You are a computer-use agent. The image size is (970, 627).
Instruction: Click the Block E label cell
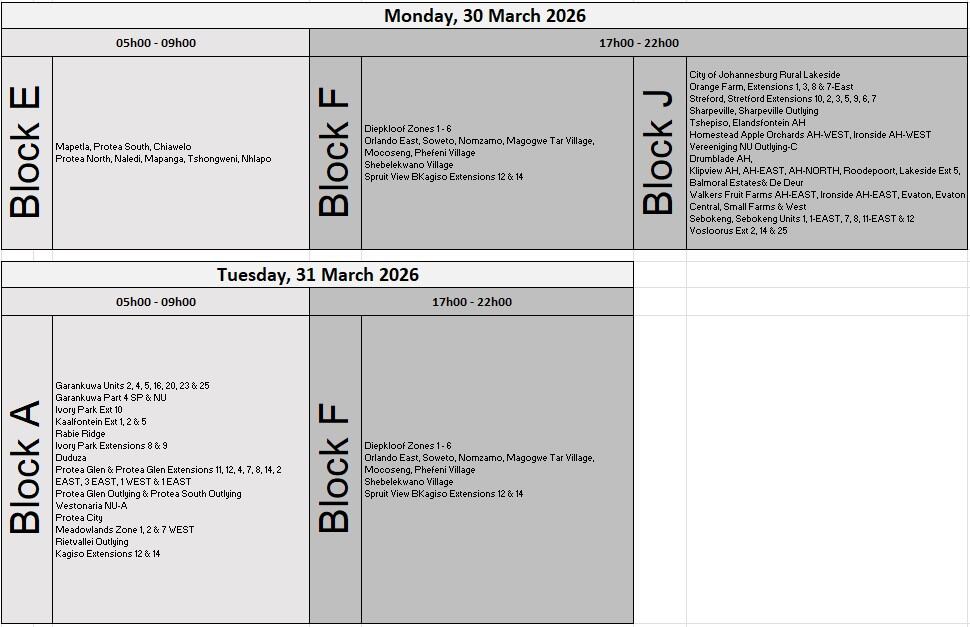27,153
